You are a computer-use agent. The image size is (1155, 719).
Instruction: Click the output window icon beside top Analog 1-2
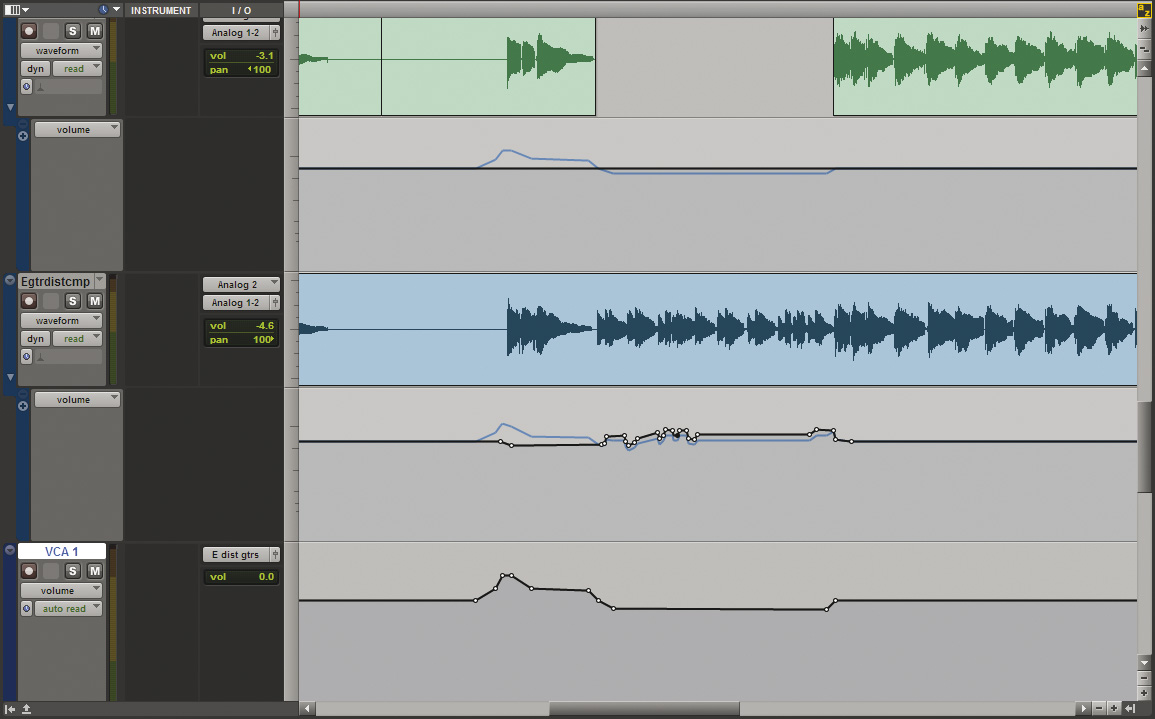point(275,32)
